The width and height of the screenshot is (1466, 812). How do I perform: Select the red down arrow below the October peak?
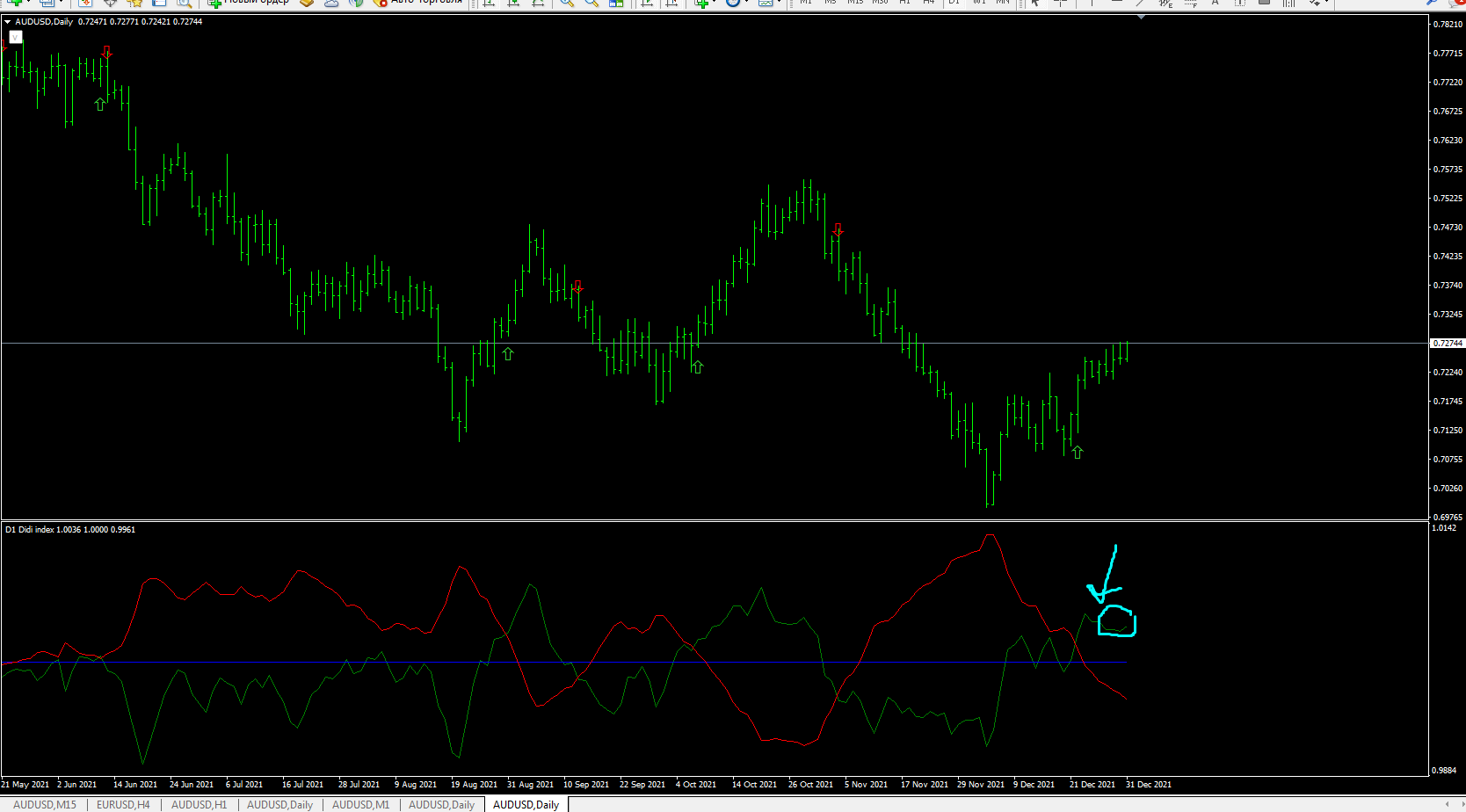pyautogui.click(x=838, y=229)
